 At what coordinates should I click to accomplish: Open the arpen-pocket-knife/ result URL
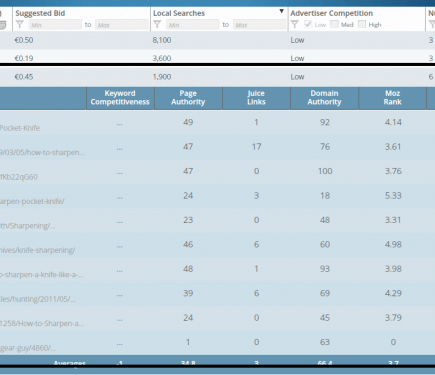(32, 201)
